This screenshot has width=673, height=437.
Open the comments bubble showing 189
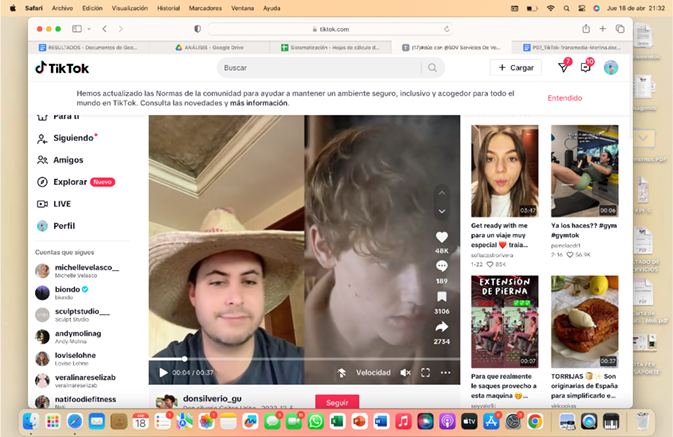coord(442,266)
